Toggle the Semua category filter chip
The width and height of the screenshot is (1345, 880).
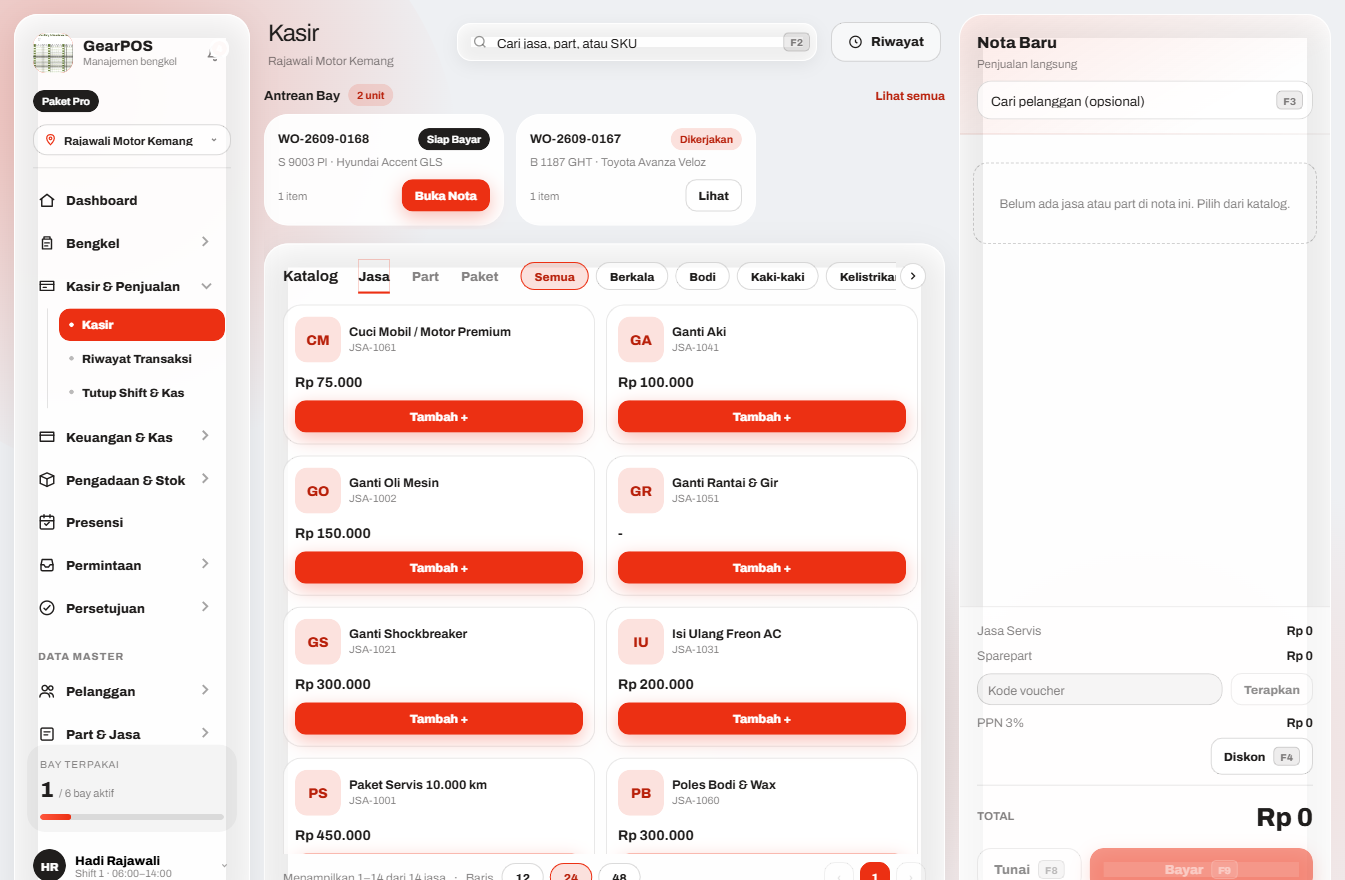coord(554,276)
